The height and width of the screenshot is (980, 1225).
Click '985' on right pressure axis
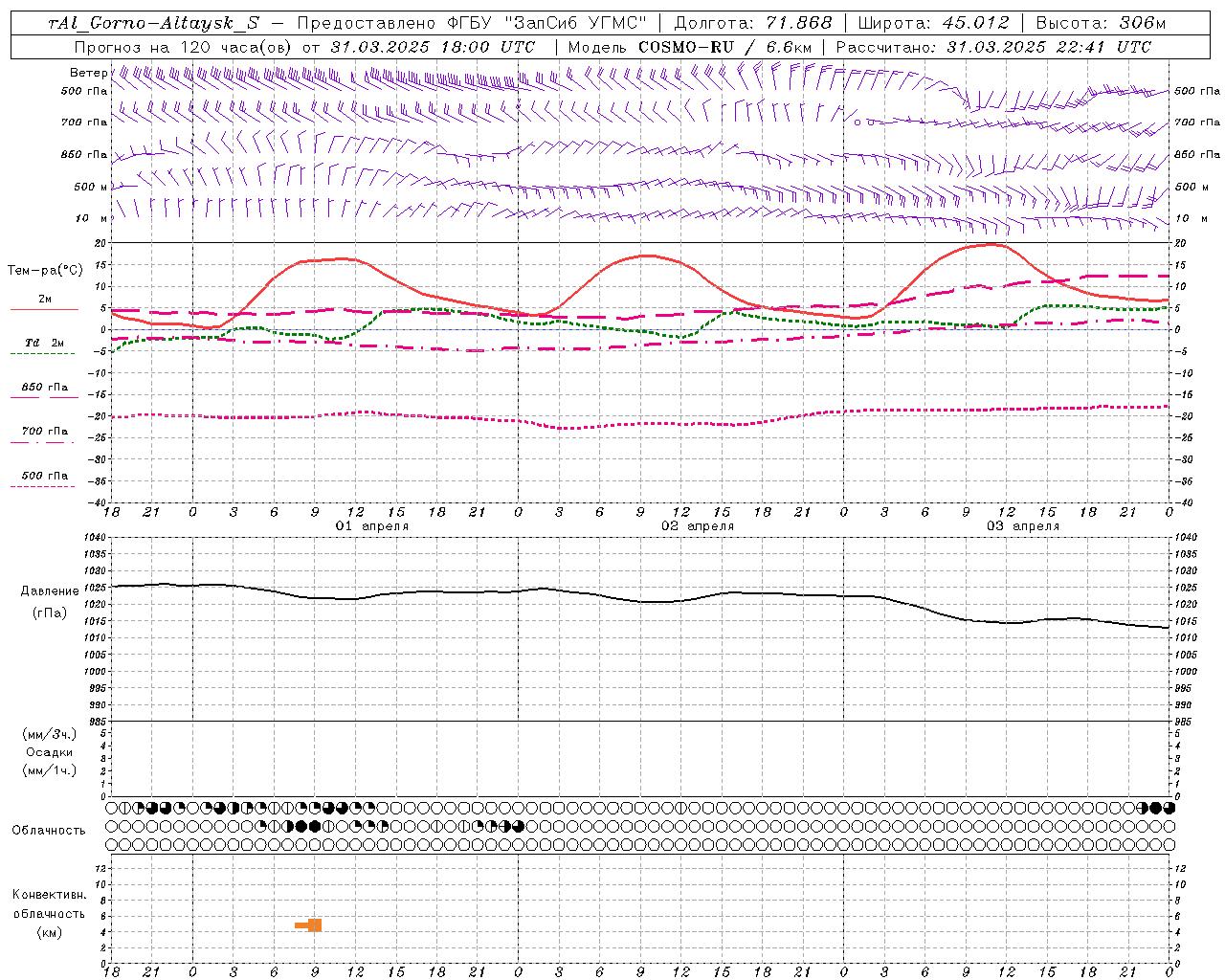click(1185, 722)
